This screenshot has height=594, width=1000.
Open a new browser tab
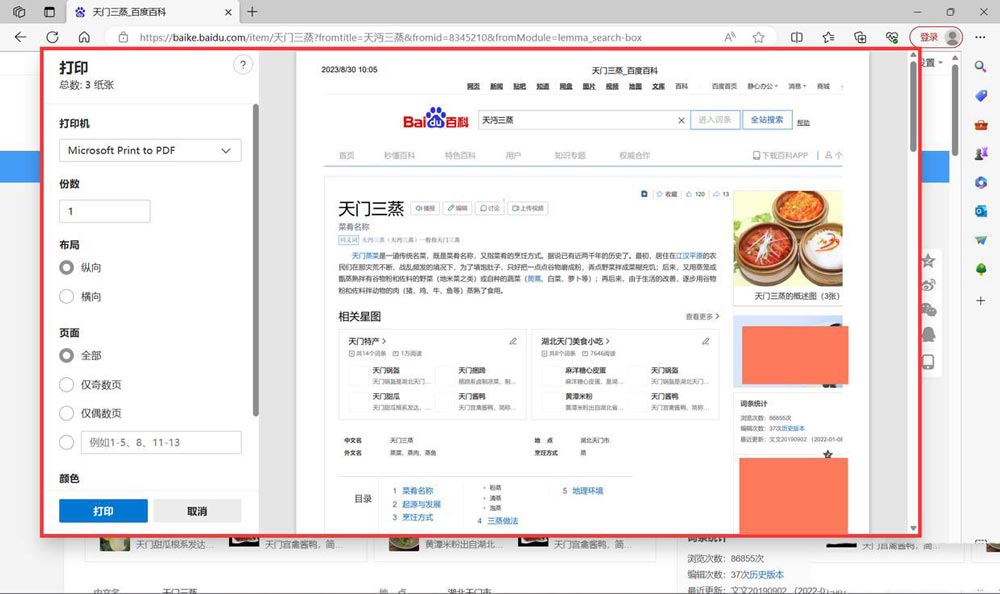pyautogui.click(x=253, y=11)
